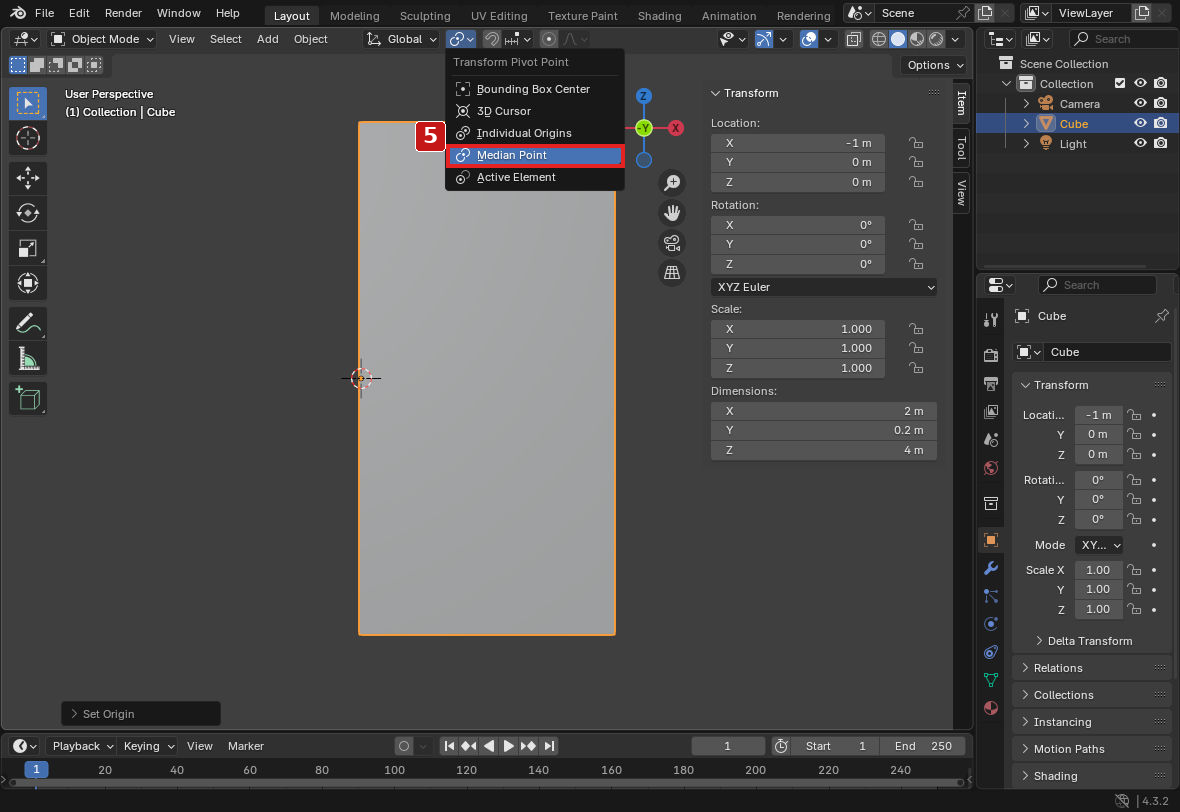1180x812 pixels.
Task: Click the Outliner search field
Action: [x=1121, y=39]
